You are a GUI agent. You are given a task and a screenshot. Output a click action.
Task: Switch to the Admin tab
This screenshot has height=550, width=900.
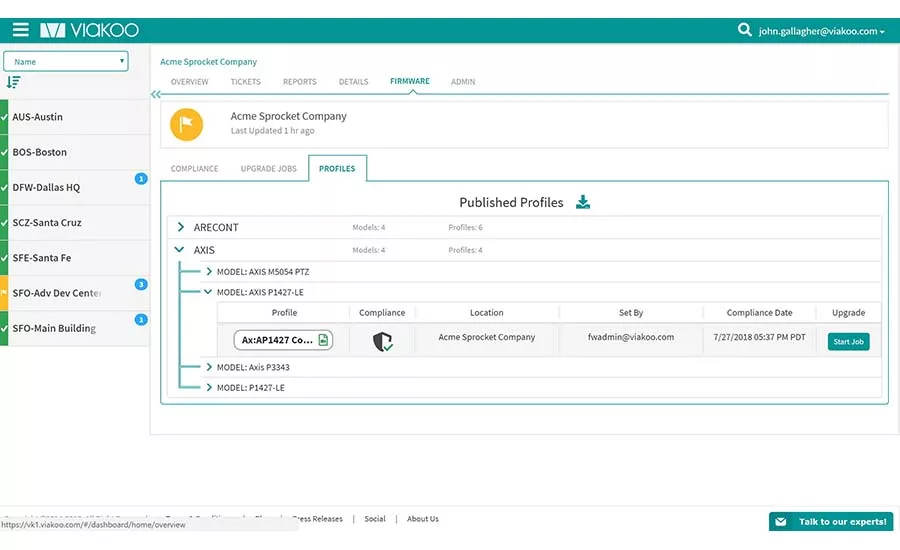point(463,82)
